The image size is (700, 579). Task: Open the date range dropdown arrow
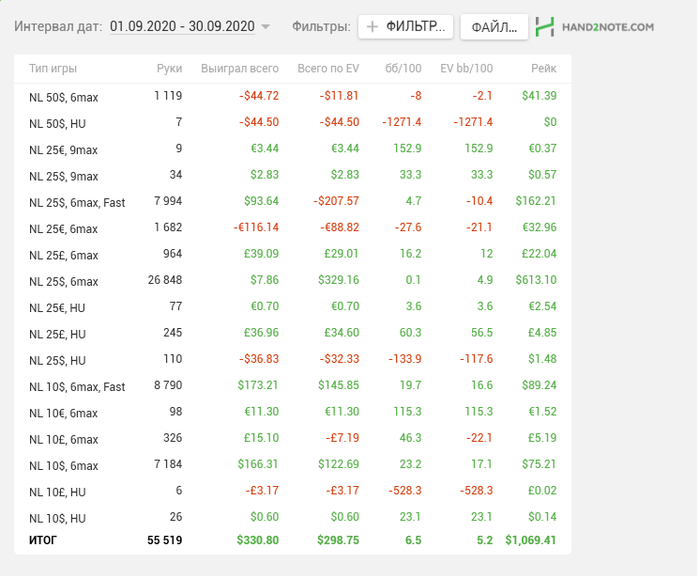tap(265, 27)
